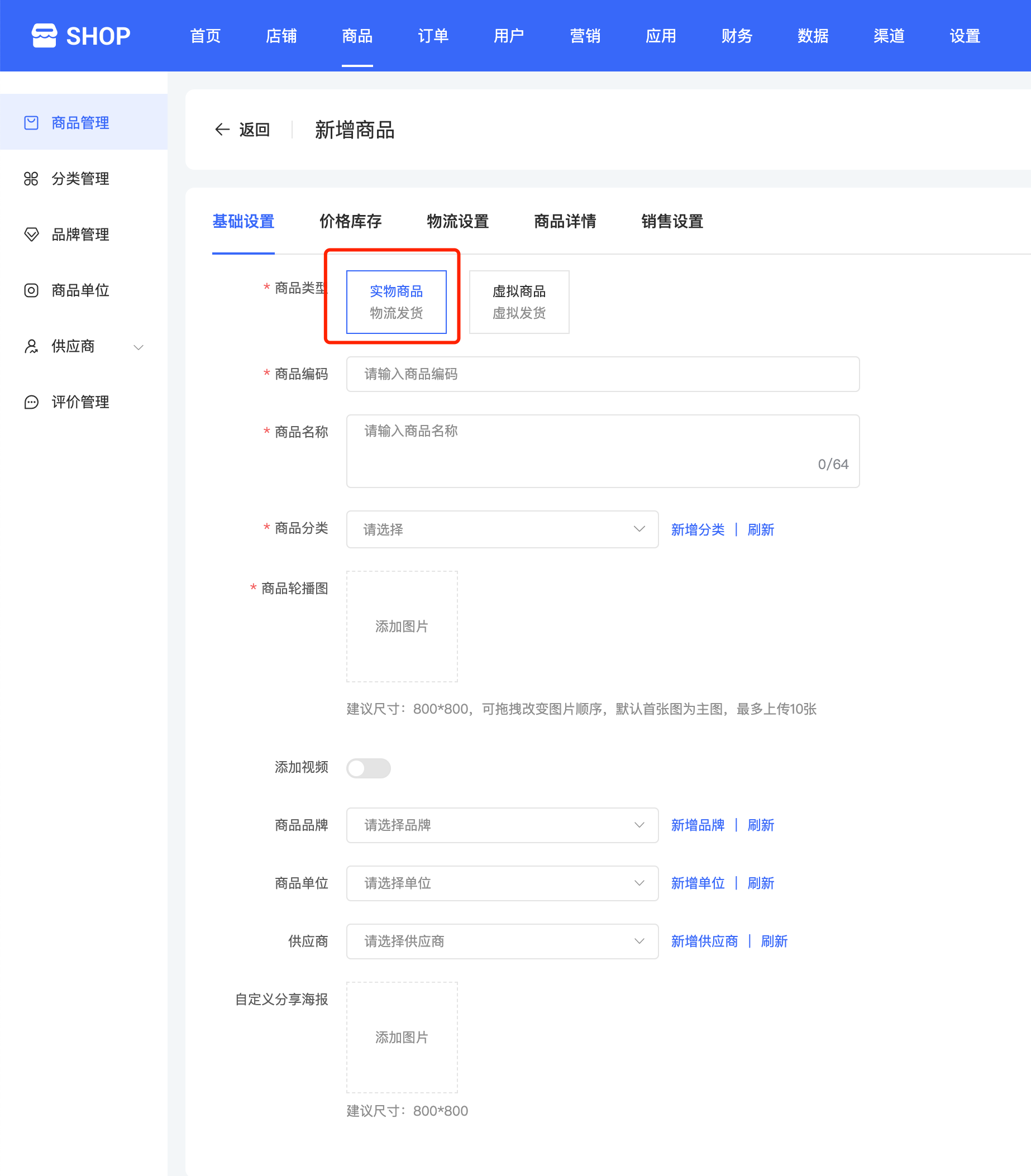1031x1176 pixels.
Task: Click 刷新 next to 新增供应商
Action: click(774, 941)
